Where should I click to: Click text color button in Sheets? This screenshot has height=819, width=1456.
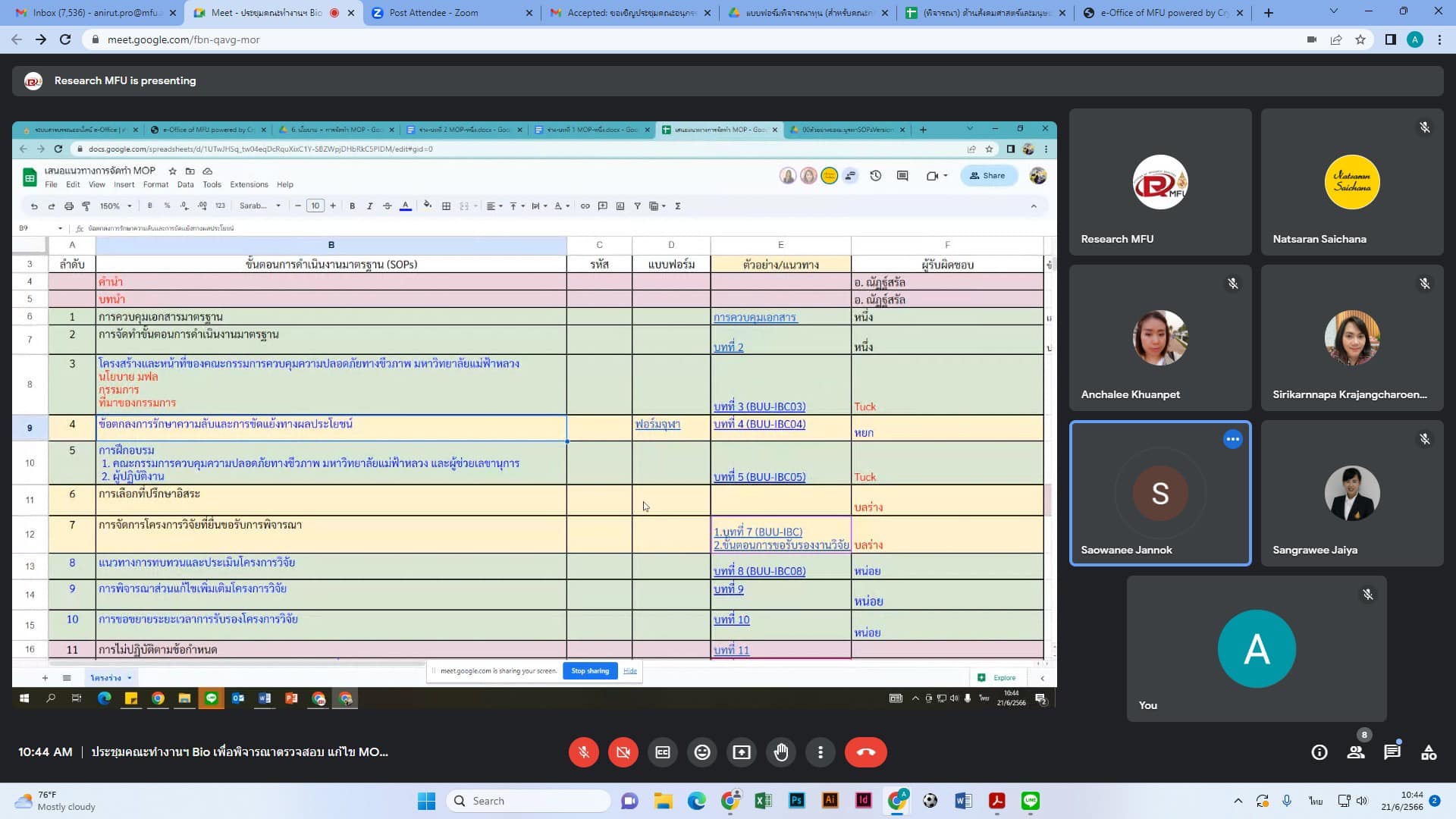pyautogui.click(x=406, y=206)
